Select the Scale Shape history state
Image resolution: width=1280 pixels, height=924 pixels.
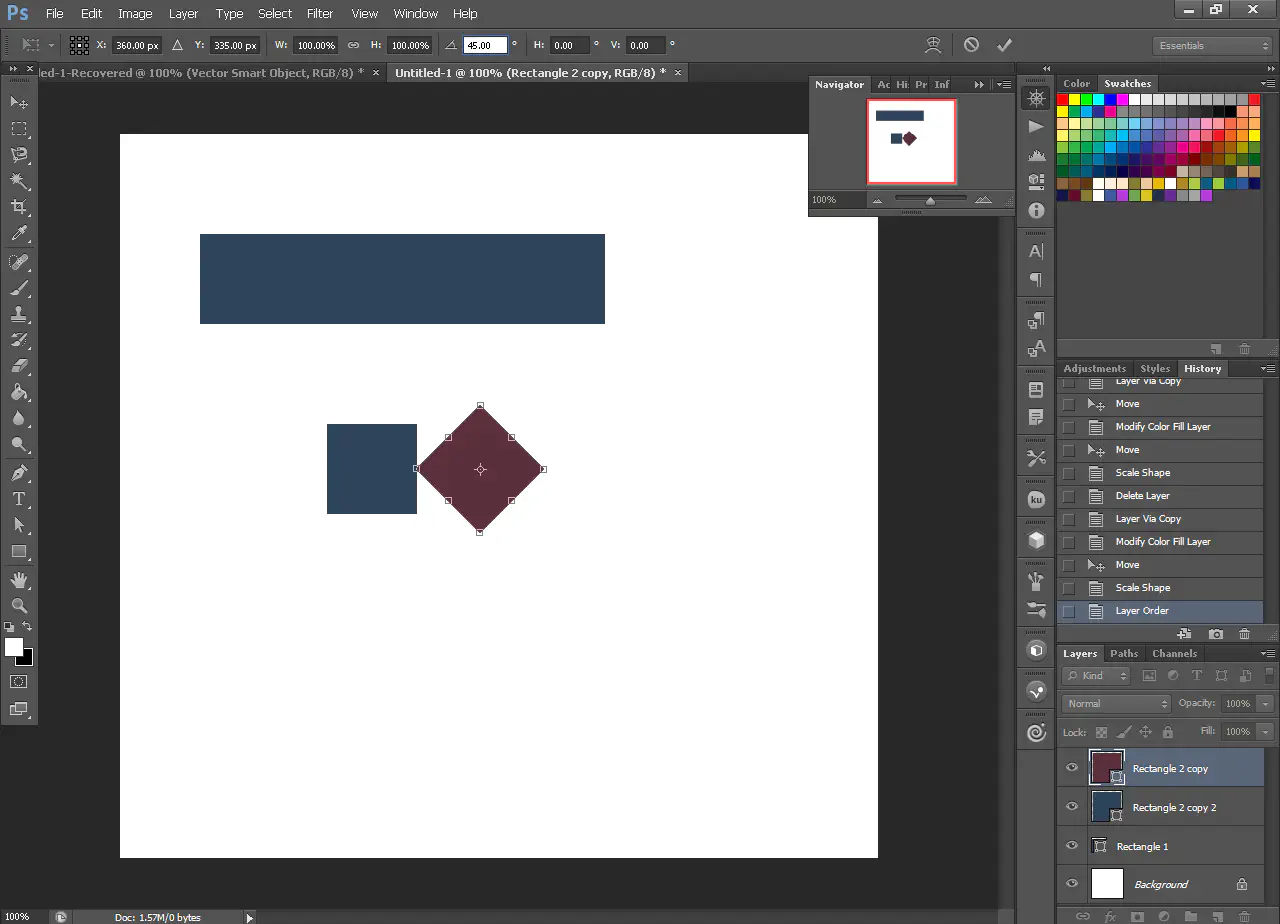[x=1142, y=588]
